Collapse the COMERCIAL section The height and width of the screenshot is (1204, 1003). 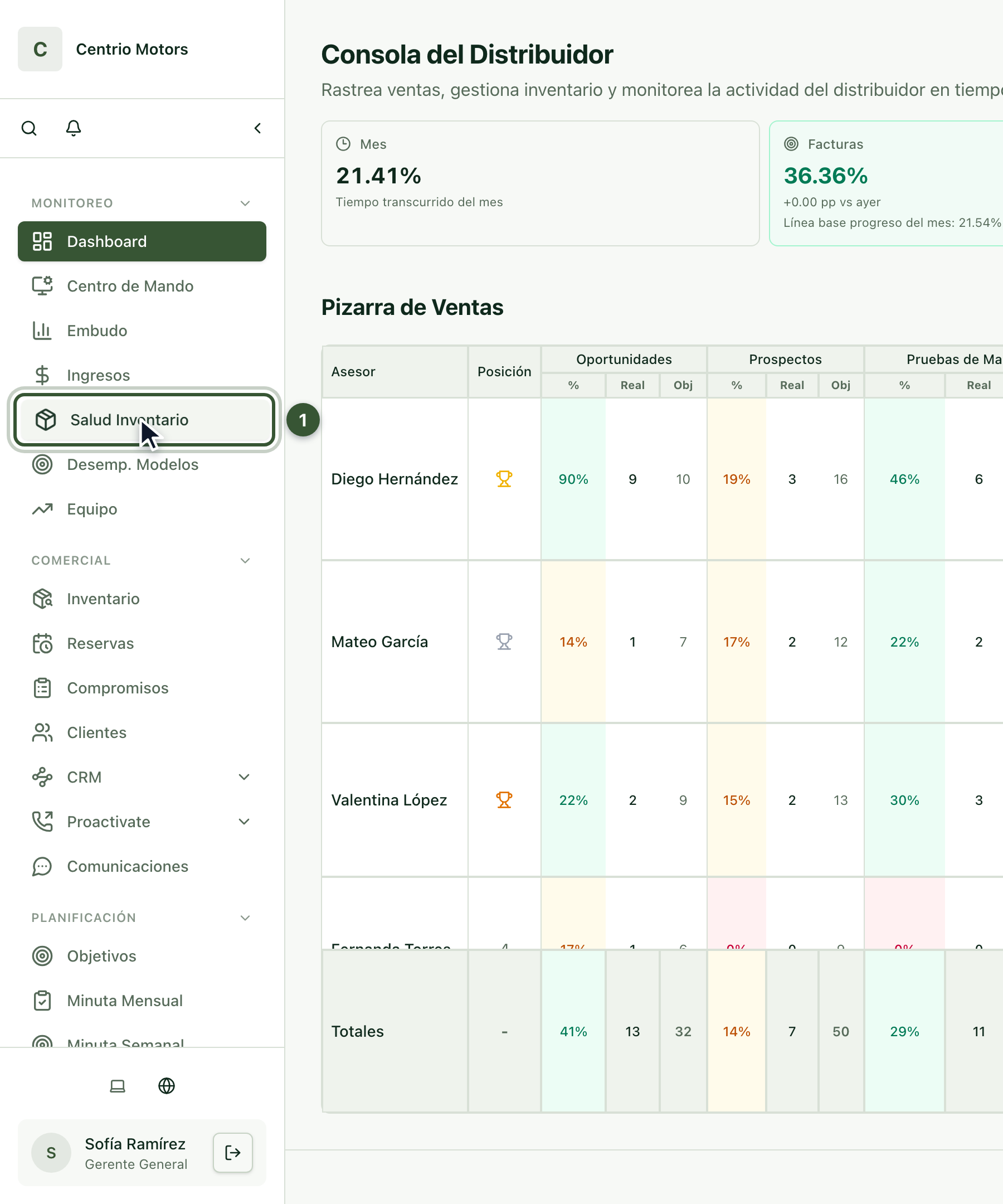point(245,560)
